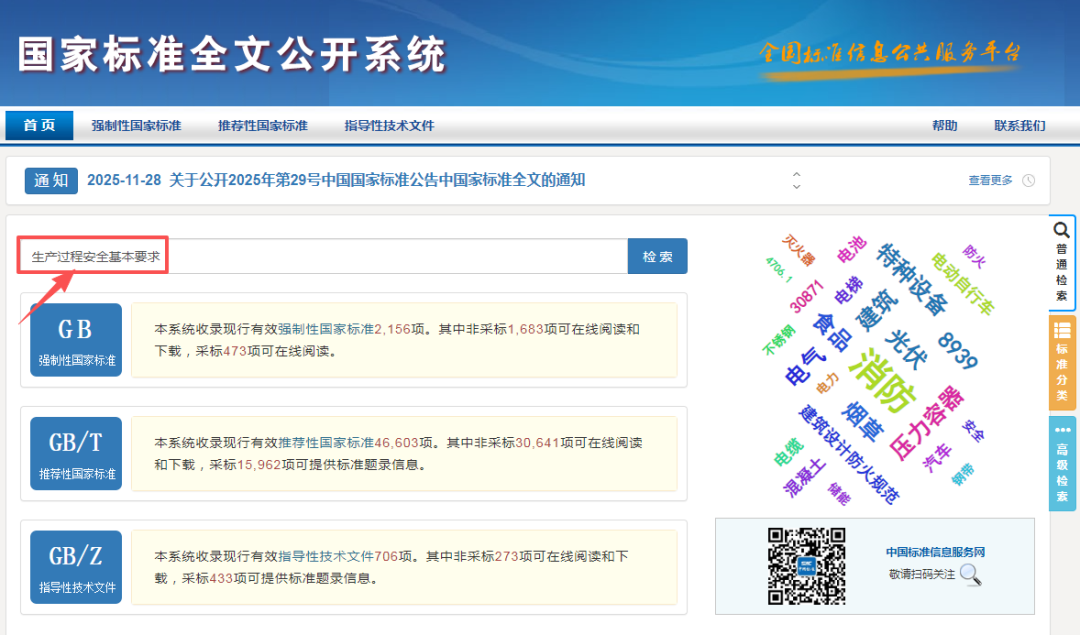Click the blue 检索 search button

[658, 256]
